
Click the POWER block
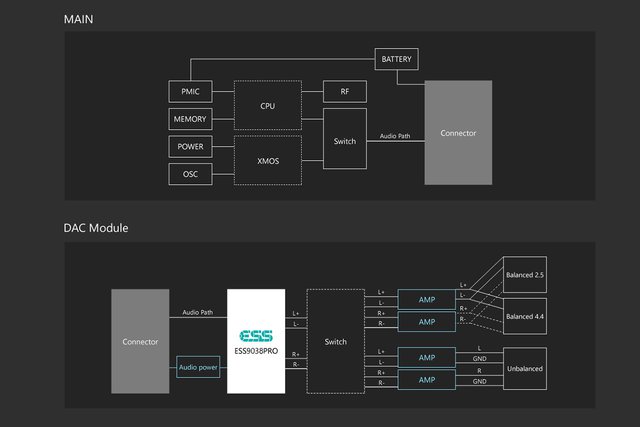pos(190,147)
